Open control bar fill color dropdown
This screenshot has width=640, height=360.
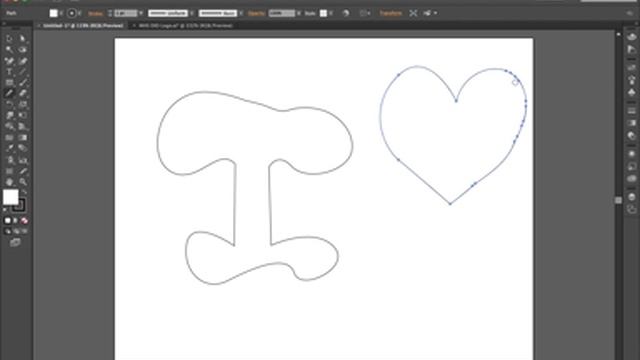point(61,13)
